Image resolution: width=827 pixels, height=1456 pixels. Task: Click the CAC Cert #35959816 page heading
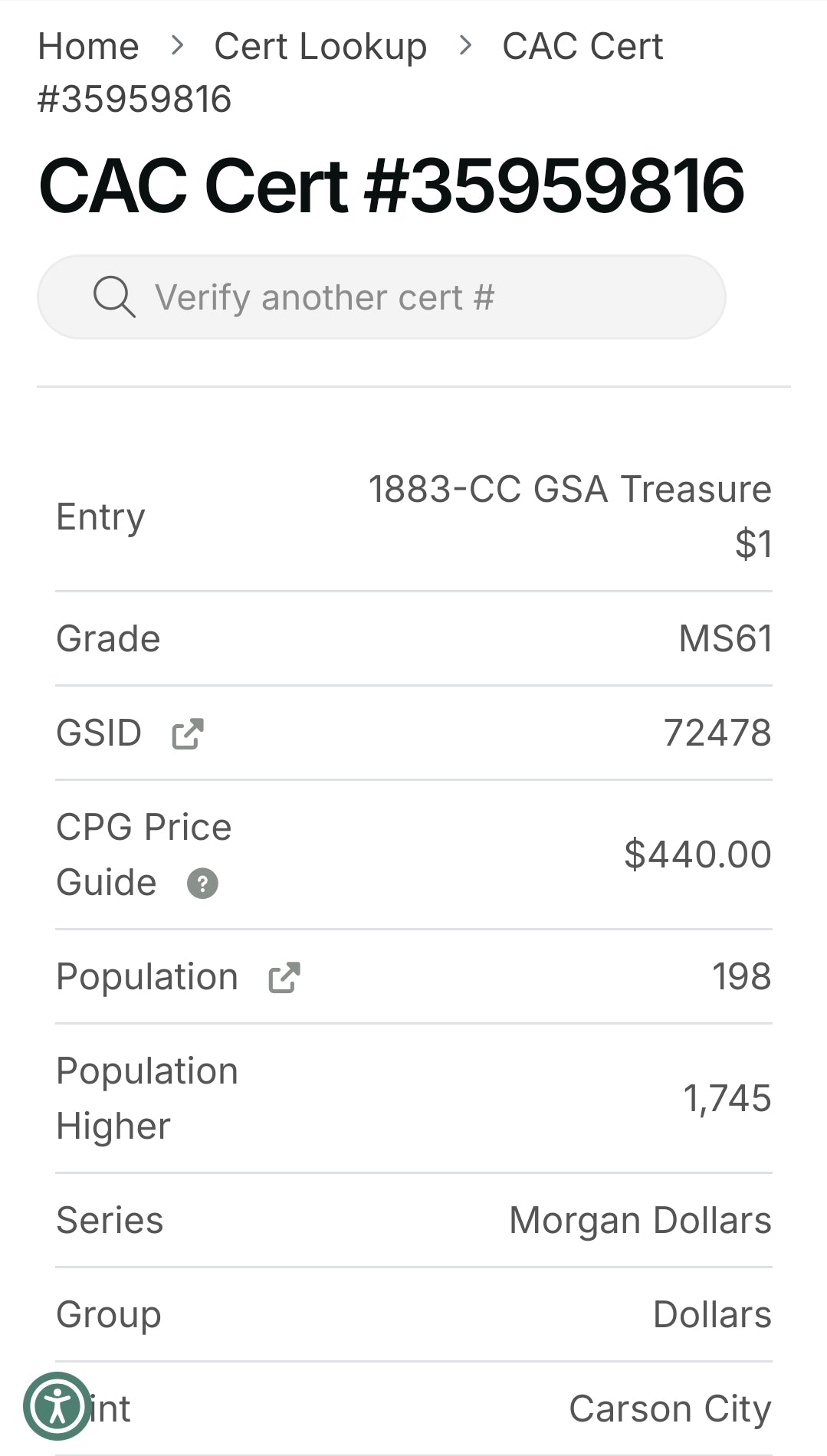(x=391, y=185)
